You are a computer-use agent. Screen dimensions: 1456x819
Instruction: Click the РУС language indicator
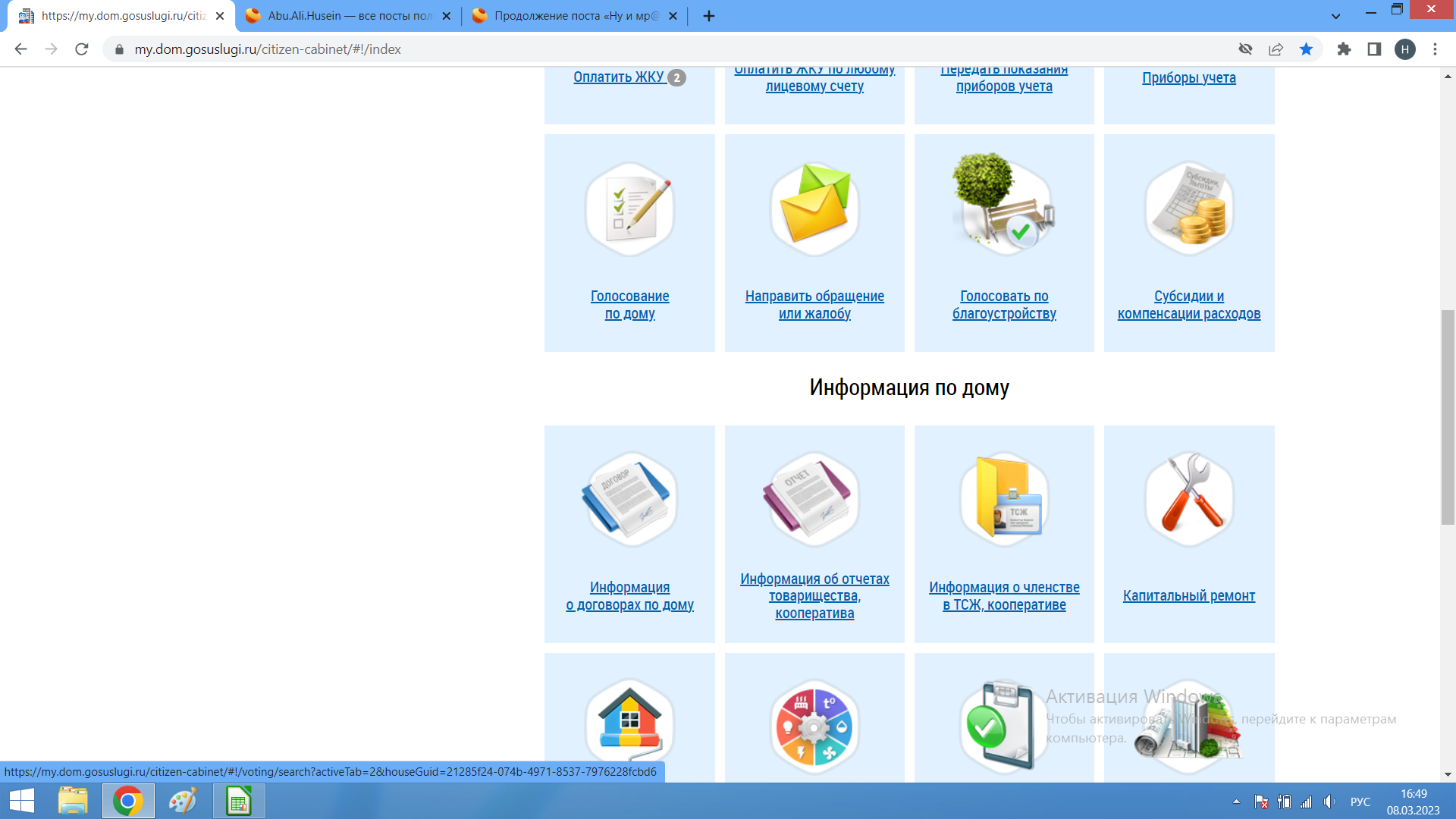point(1360,802)
